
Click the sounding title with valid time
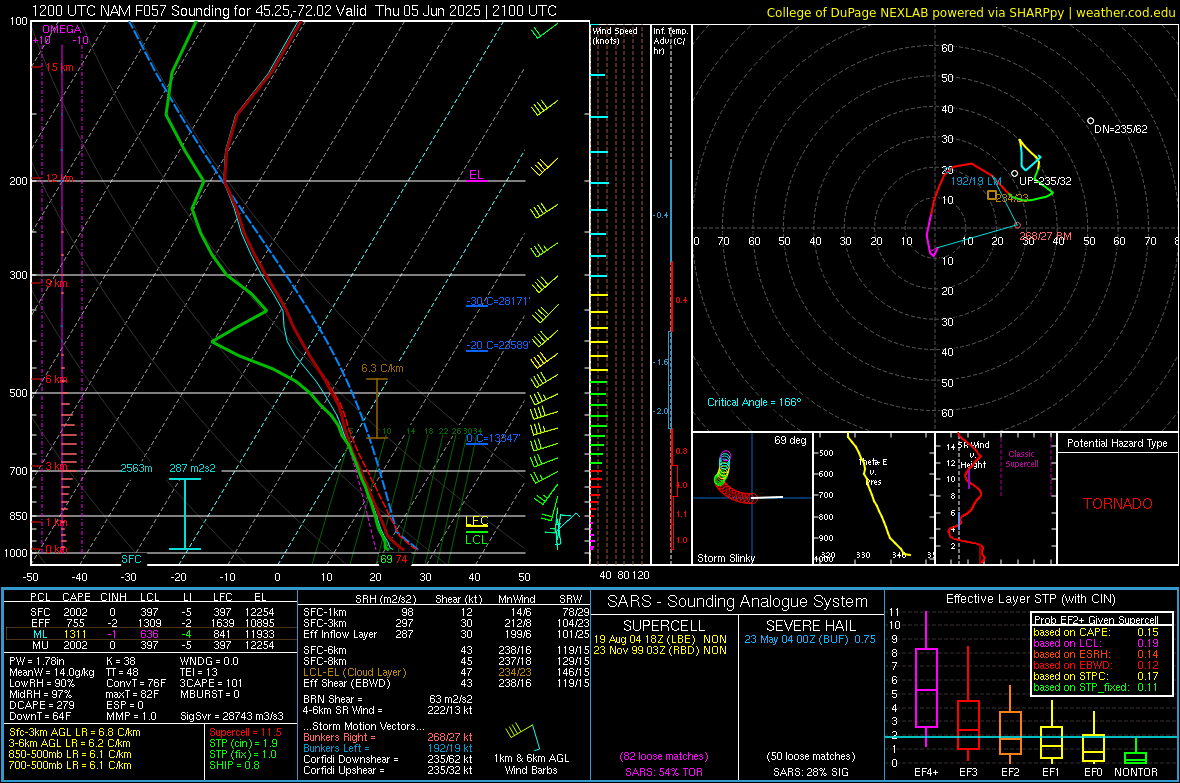(x=293, y=11)
